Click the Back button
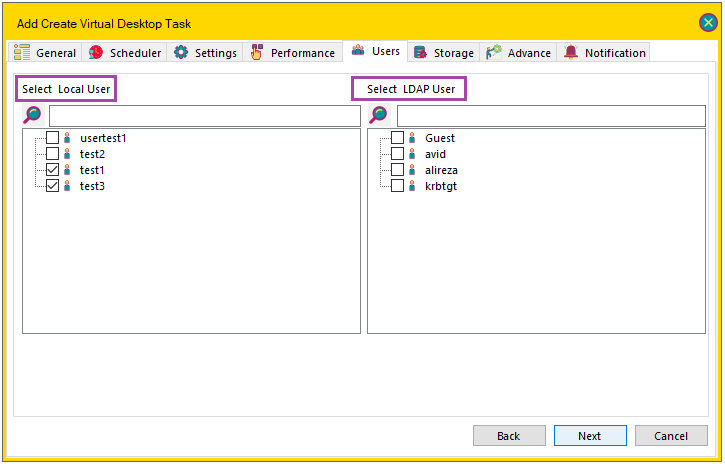725x464 pixels. point(509,436)
